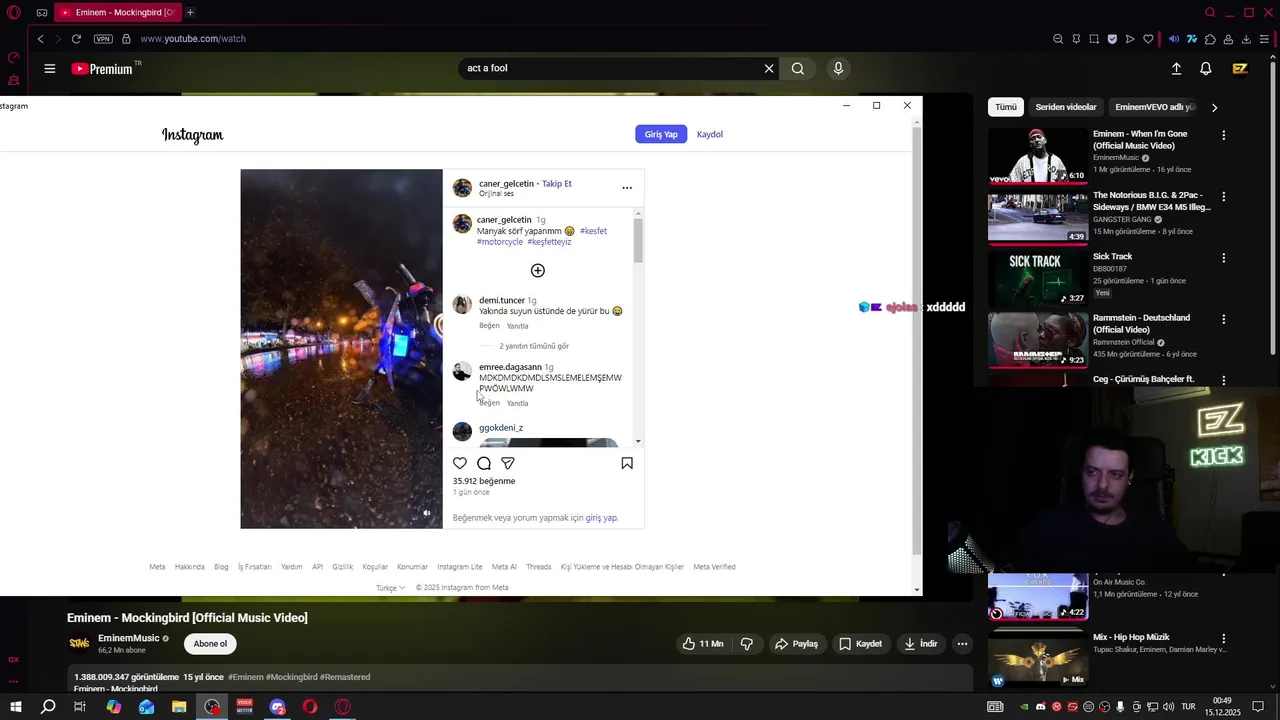Open File Explorer from the taskbar

(x=179, y=707)
